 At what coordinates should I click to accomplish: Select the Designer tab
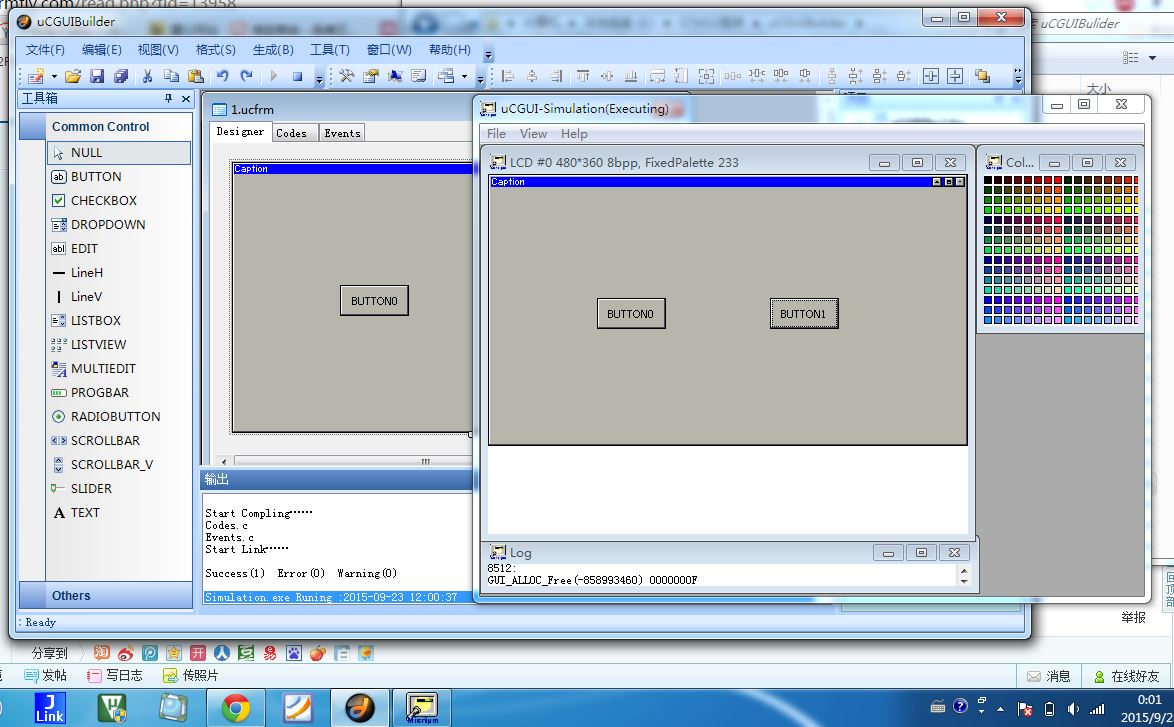coord(240,132)
